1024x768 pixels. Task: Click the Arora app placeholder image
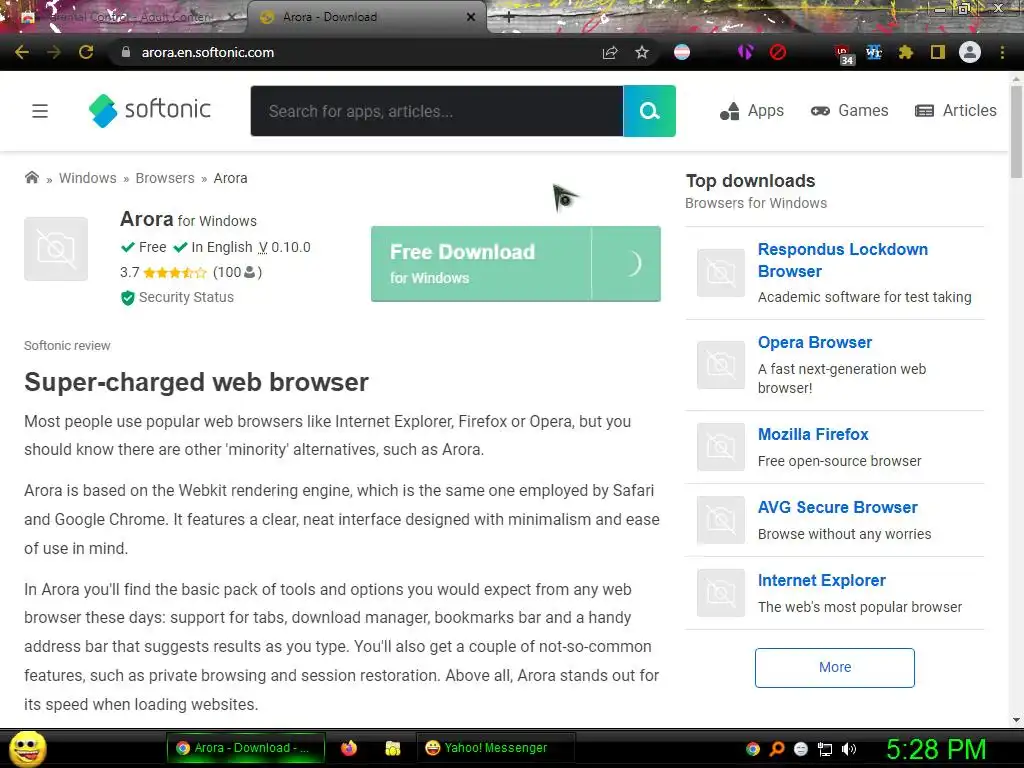[56, 249]
